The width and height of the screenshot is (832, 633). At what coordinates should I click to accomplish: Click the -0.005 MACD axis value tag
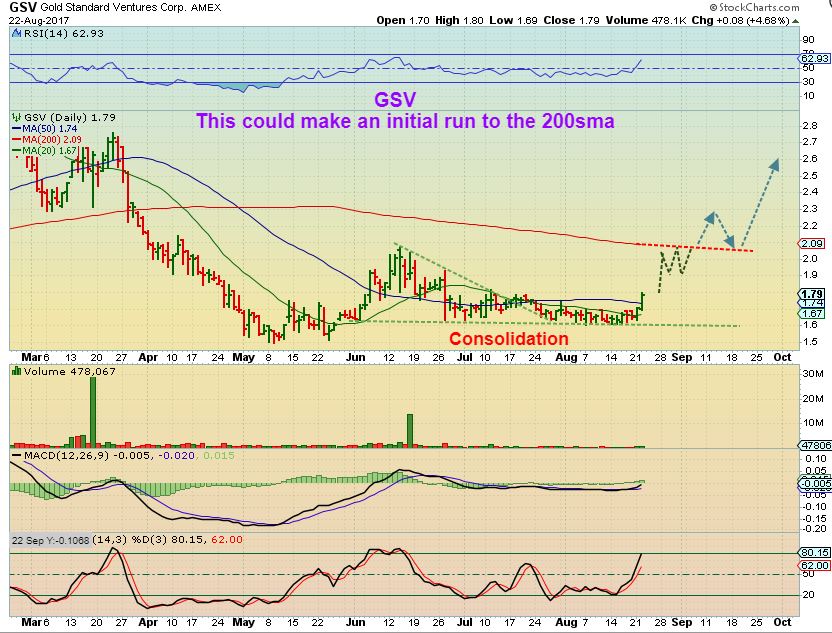[x=816, y=483]
